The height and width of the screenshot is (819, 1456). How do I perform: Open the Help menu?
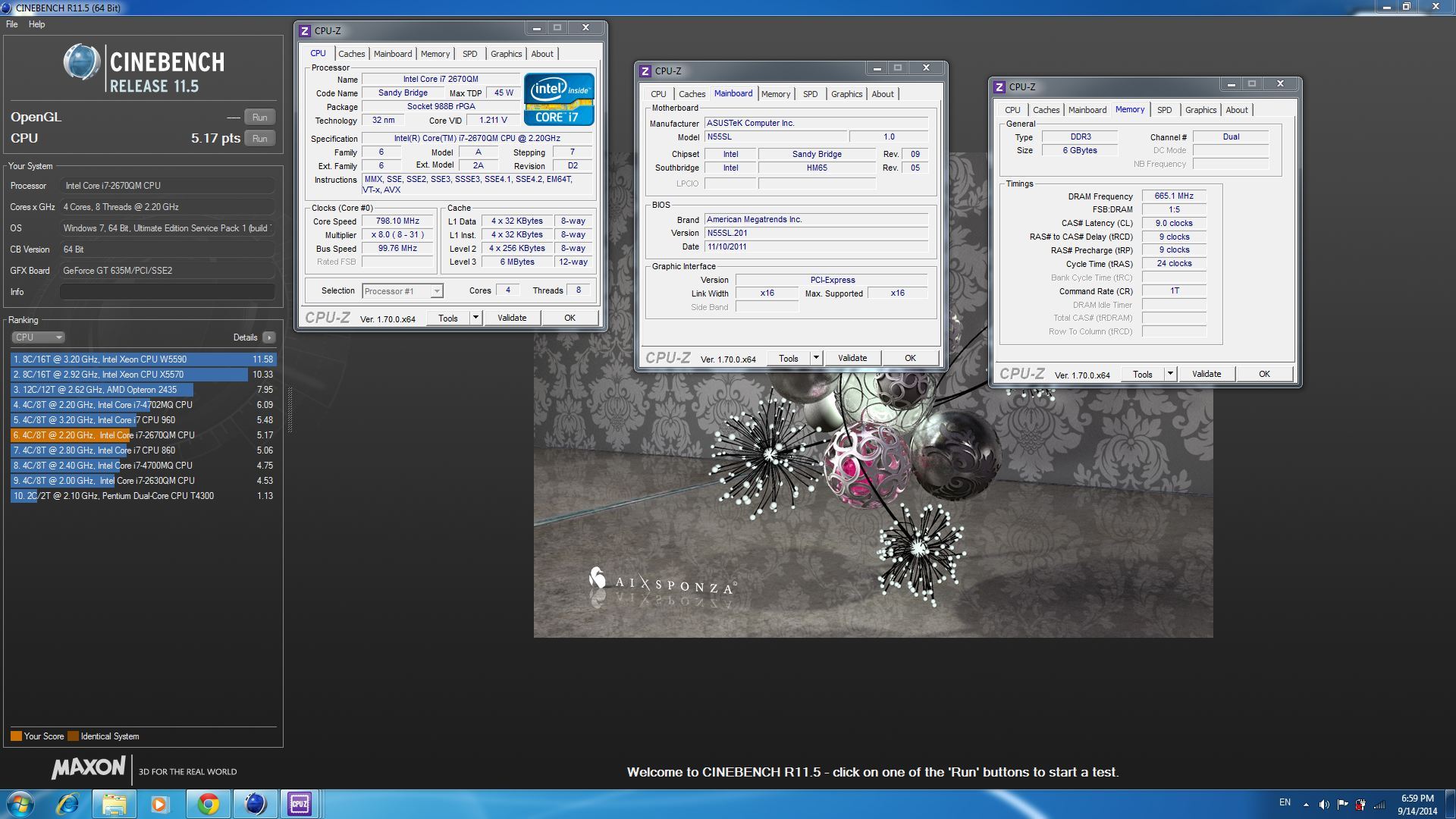point(36,24)
